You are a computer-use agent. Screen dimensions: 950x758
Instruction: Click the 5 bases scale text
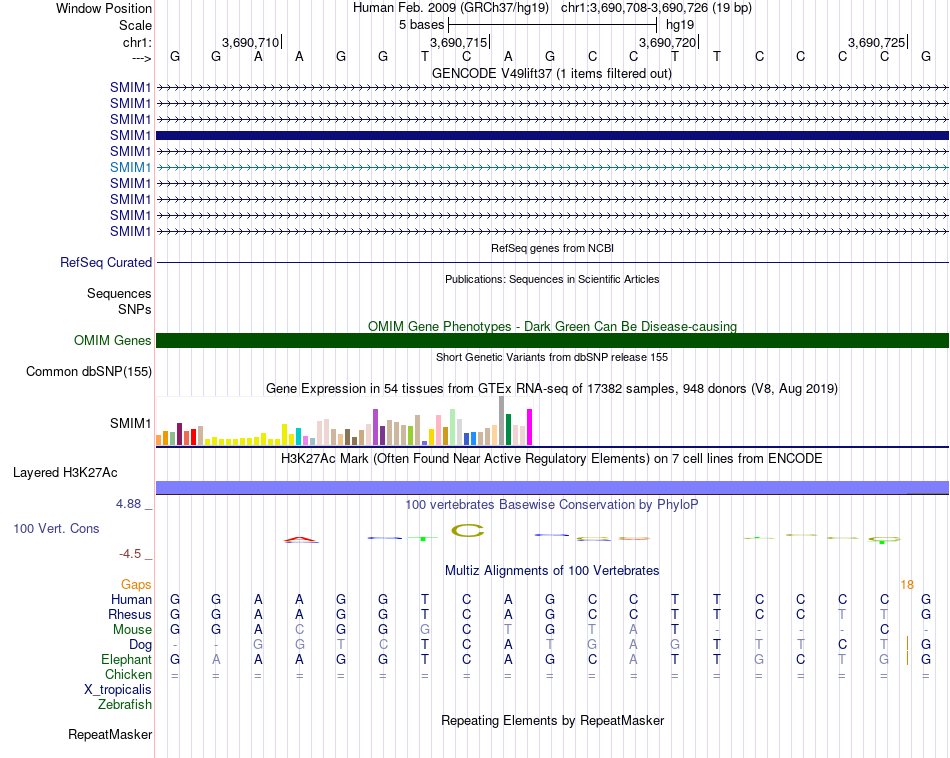tap(421, 25)
